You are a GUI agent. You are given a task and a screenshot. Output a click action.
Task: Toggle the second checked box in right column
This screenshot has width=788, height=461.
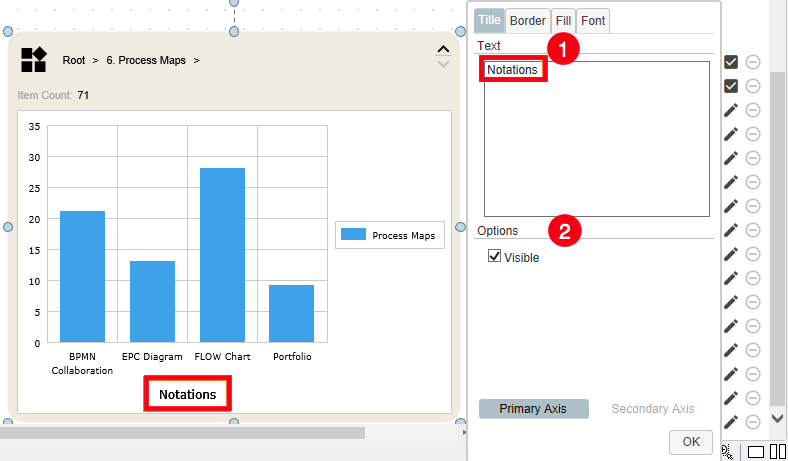pos(731,86)
